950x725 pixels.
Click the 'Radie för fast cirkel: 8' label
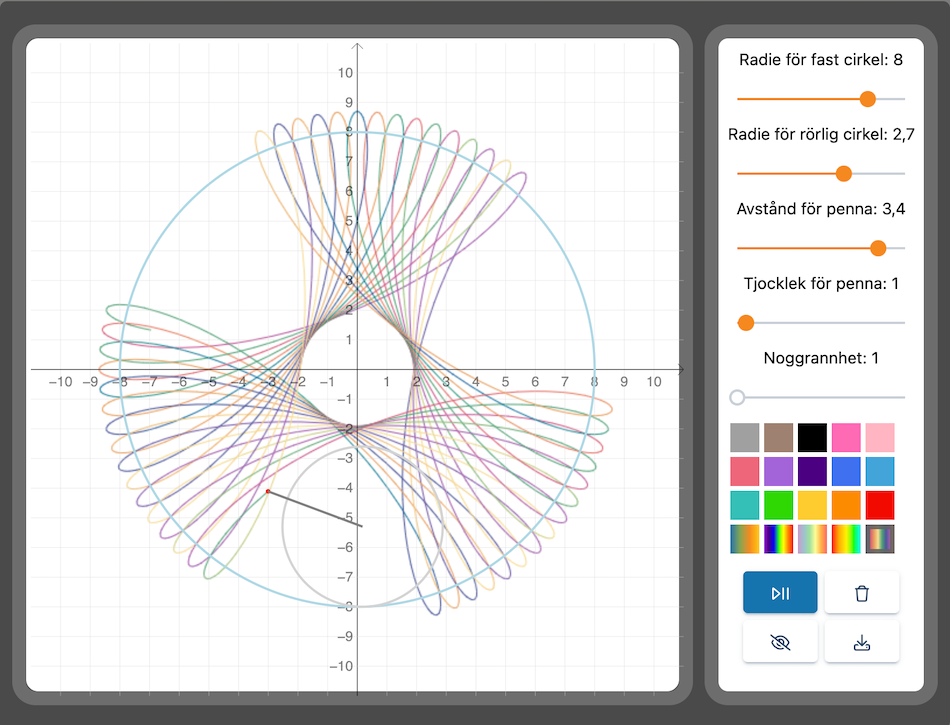(x=820, y=60)
